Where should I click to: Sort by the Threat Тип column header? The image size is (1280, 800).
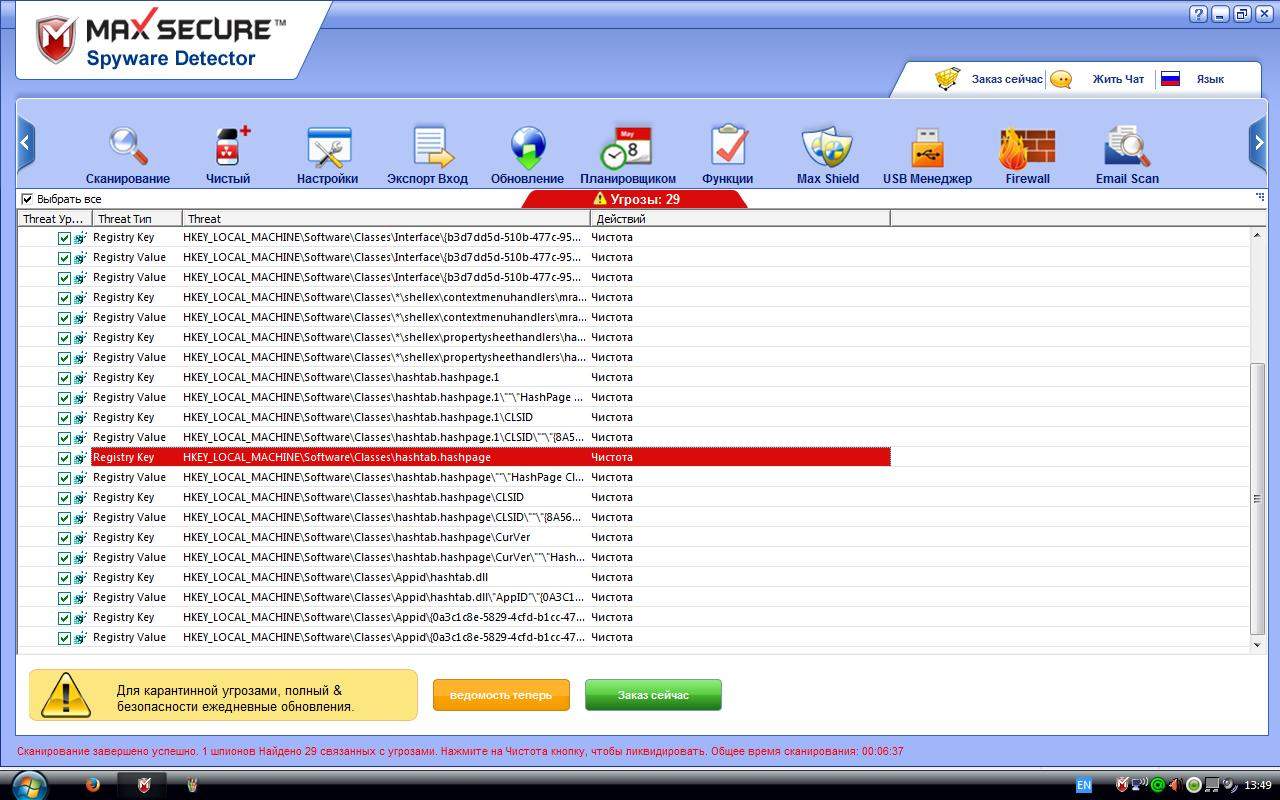[x=137, y=219]
